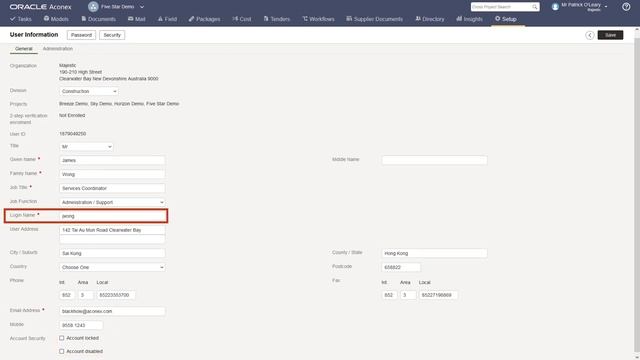This screenshot has height=360, width=640.
Task: Click the project selector circle icon
Action: [93, 7]
